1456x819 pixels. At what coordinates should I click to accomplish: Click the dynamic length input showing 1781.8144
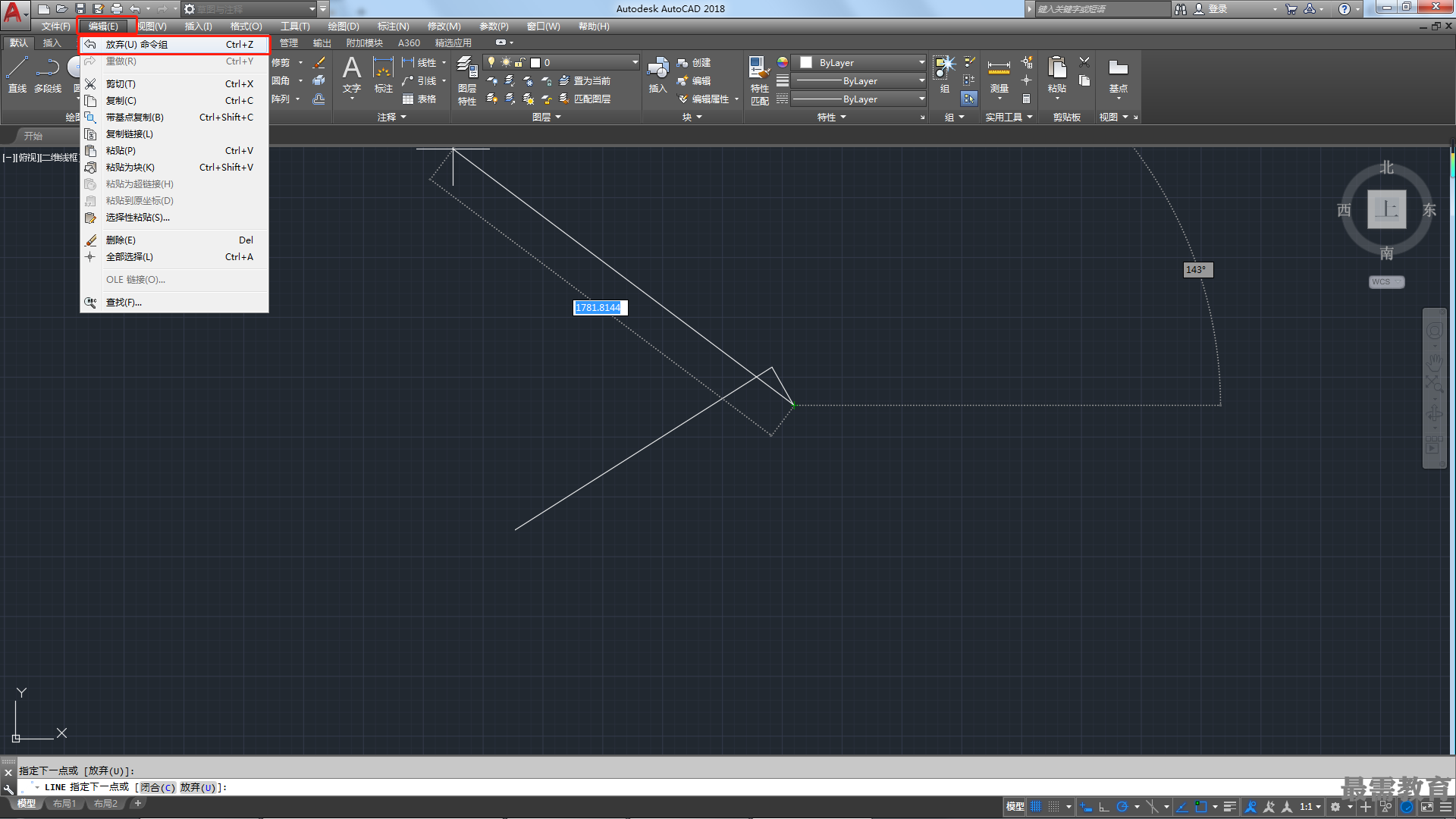click(x=599, y=307)
